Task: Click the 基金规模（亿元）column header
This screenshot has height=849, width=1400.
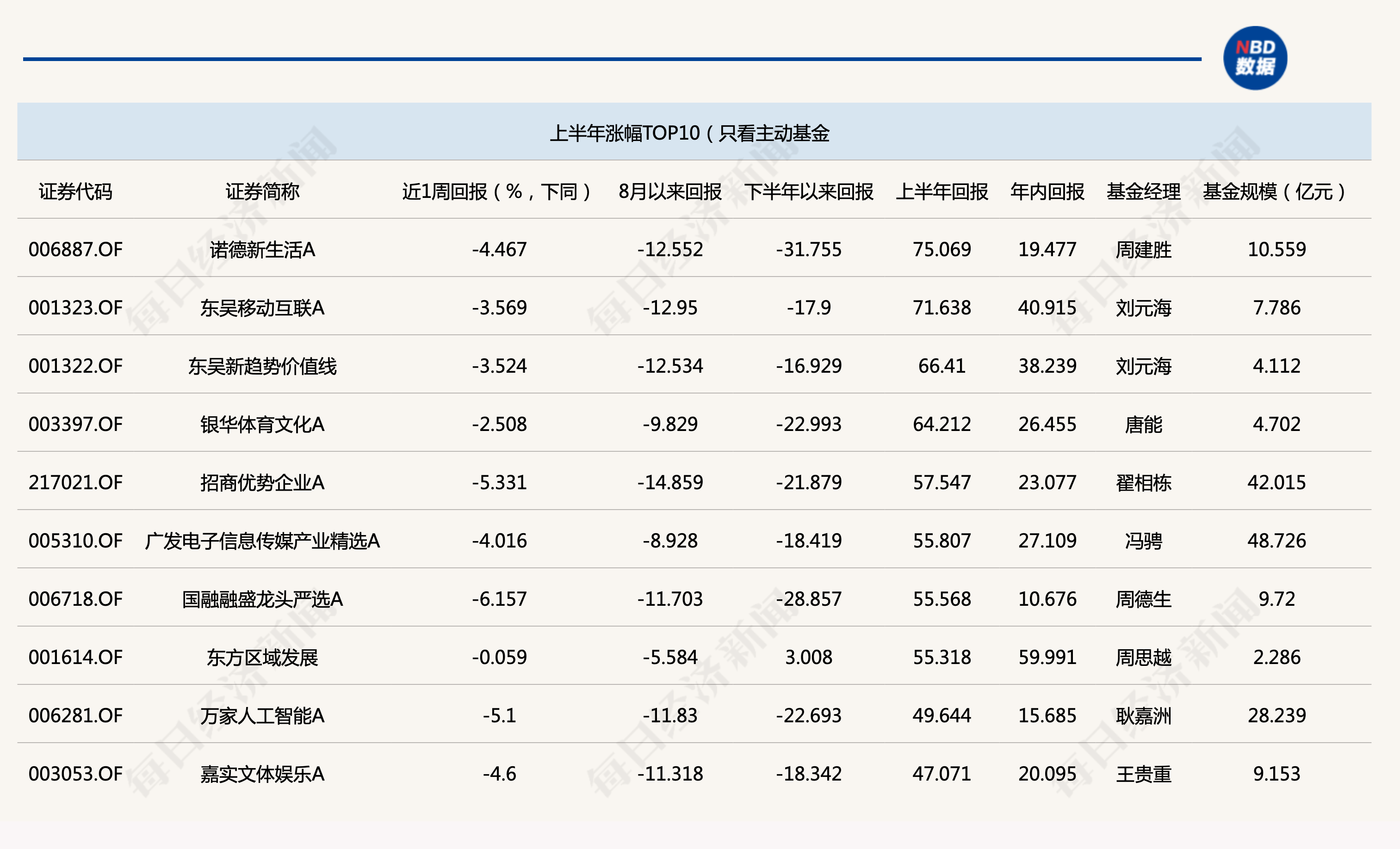Action: 1276,191
